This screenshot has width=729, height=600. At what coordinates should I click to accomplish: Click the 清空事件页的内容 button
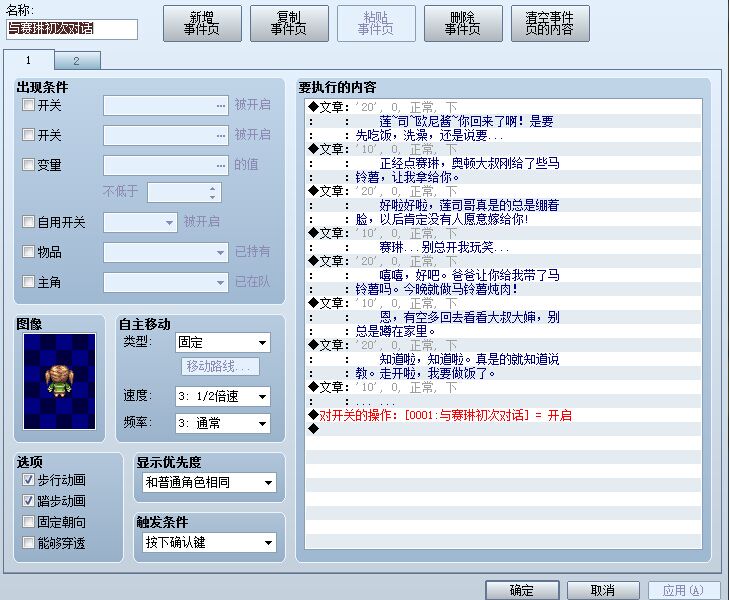click(550, 23)
